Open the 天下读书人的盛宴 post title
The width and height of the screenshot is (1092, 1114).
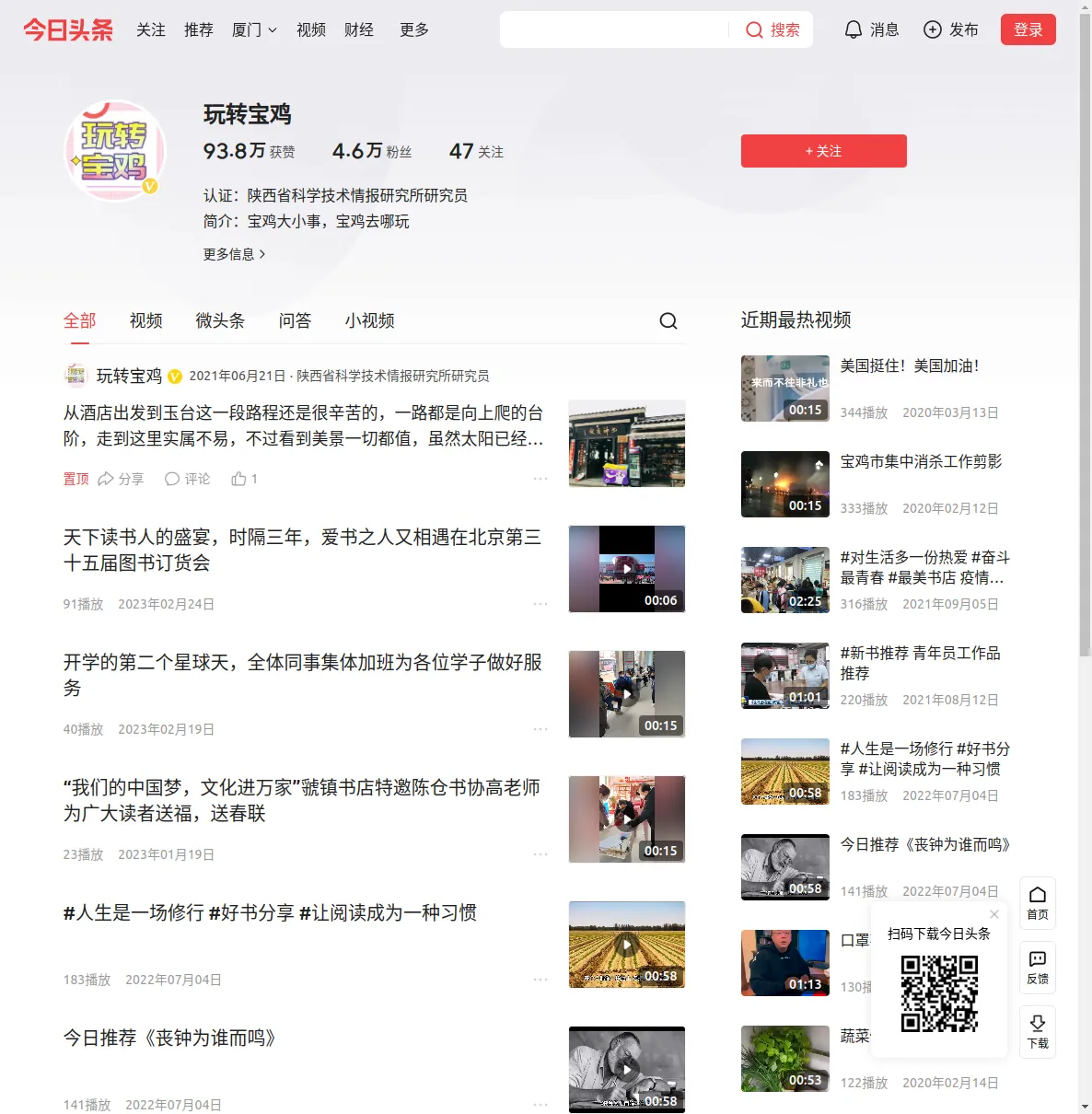pos(303,550)
